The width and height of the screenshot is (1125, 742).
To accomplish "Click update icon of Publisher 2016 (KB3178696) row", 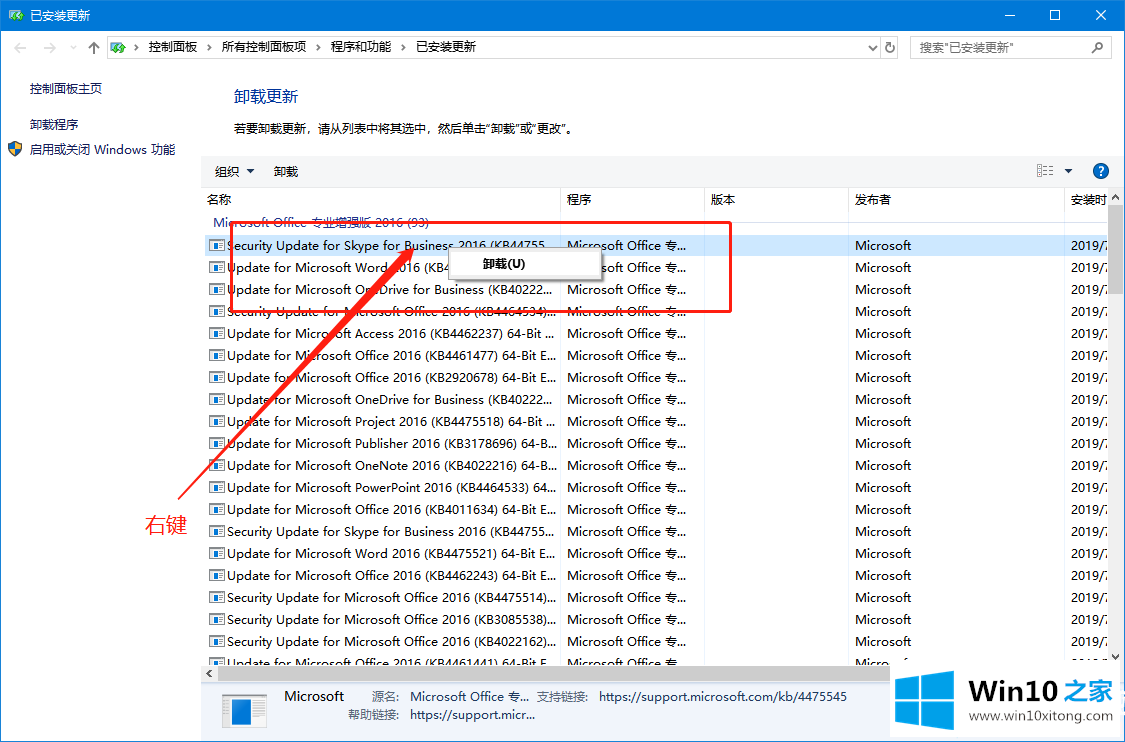I will click(216, 443).
